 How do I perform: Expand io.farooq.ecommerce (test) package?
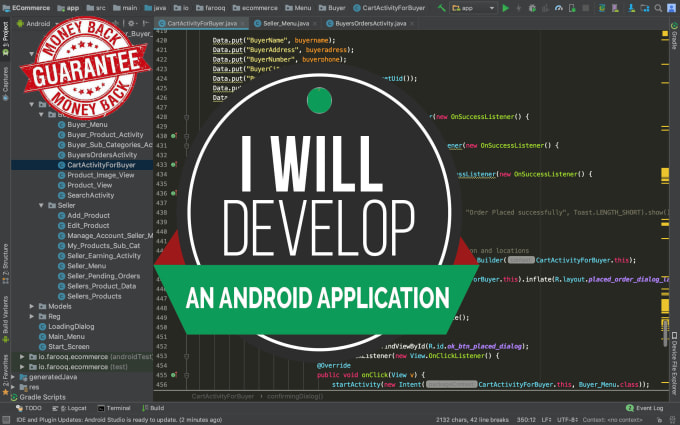click(x=22, y=366)
